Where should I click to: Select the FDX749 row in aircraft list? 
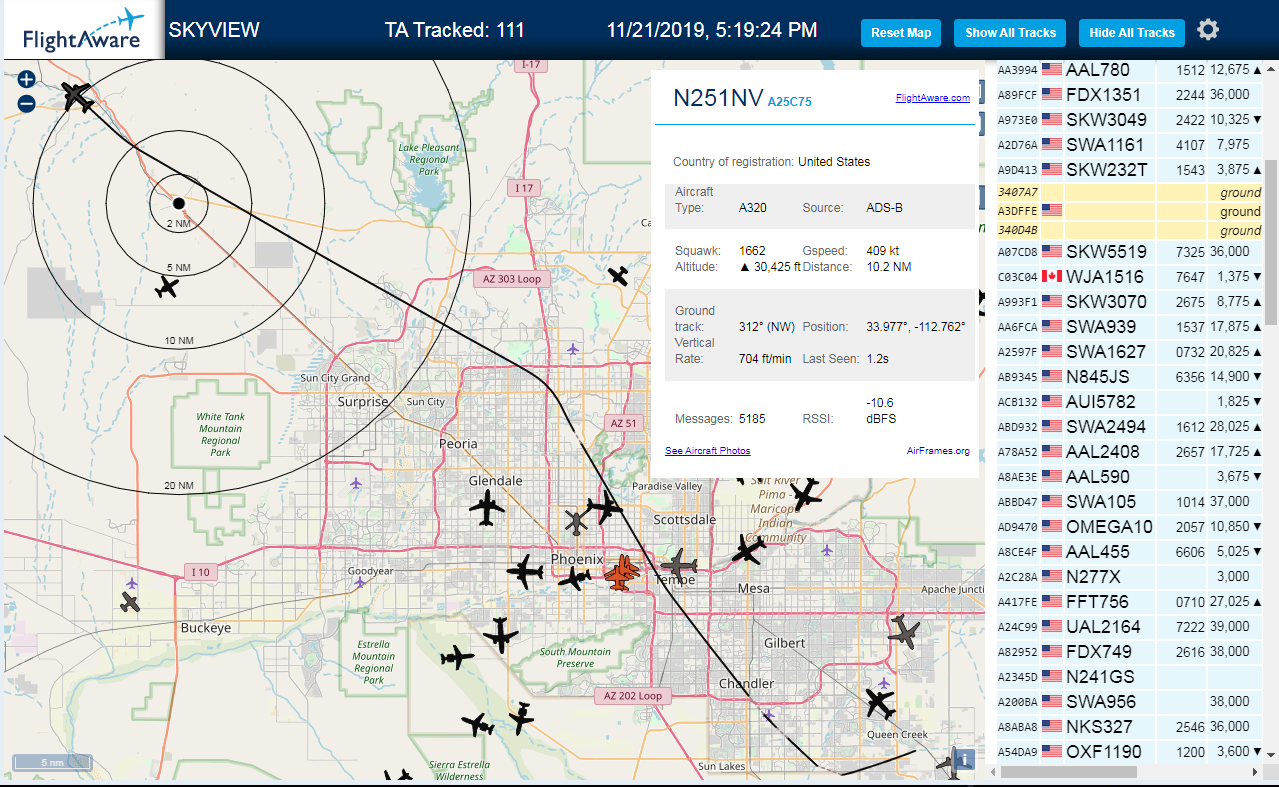click(x=1129, y=652)
